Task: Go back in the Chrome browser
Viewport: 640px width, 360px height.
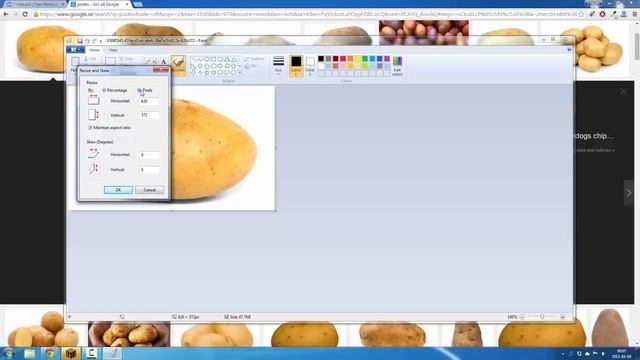Action: click(x=6, y=14)
